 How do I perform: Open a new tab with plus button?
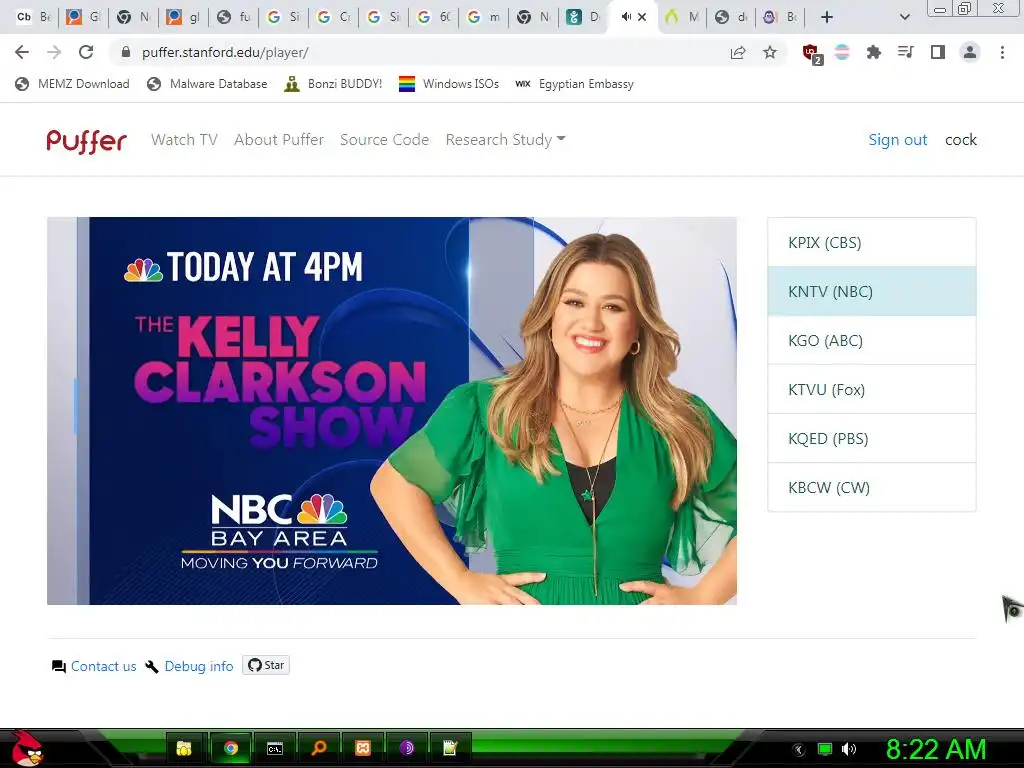[x=827, y=17]
